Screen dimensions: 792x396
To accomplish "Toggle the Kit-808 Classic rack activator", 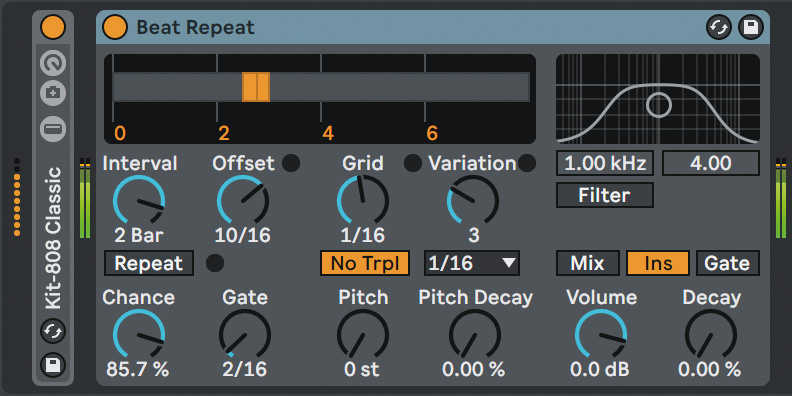I will 53,27.
